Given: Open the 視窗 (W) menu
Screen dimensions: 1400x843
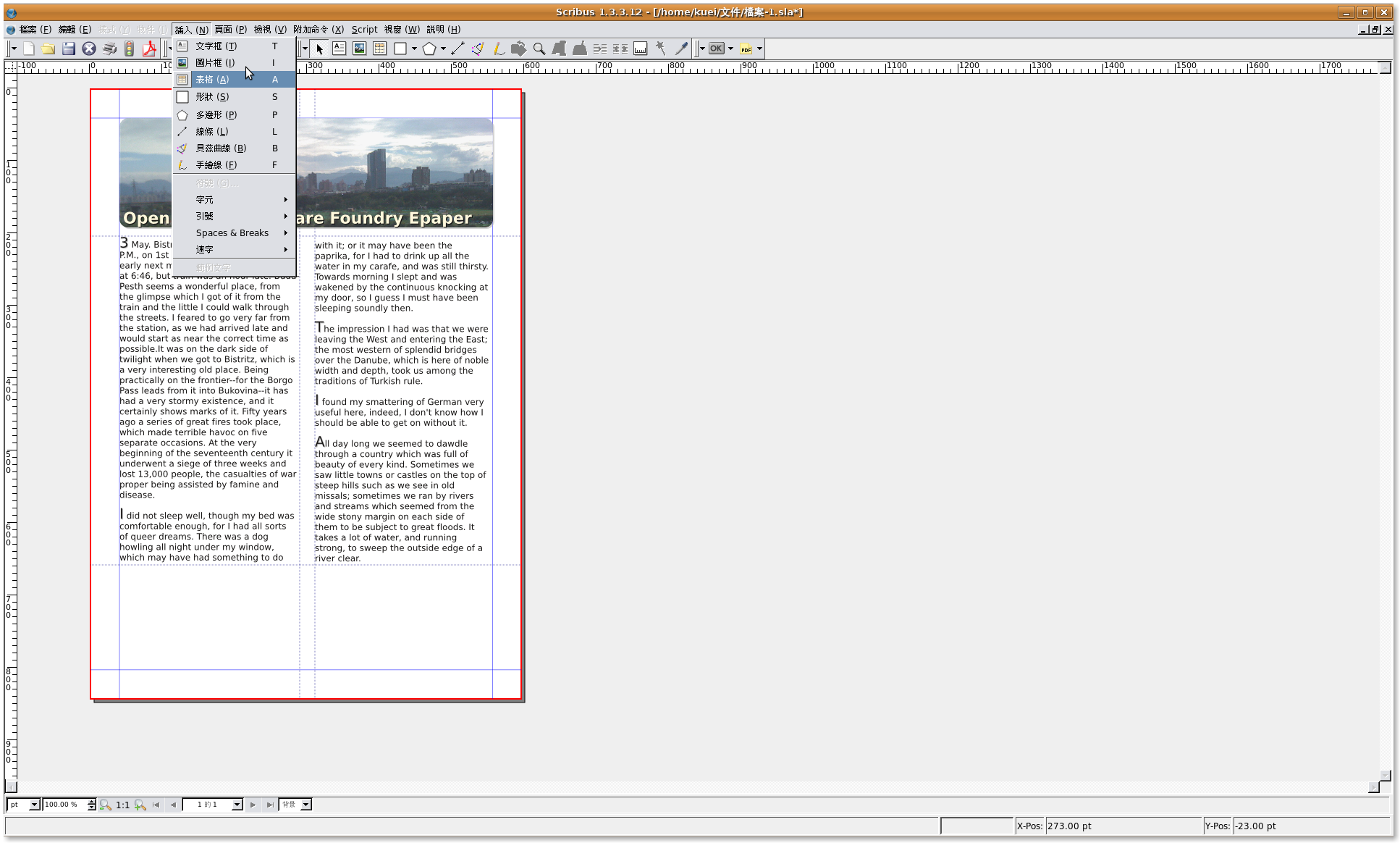Looking at the screenshot, I should [x=402, y=29].
